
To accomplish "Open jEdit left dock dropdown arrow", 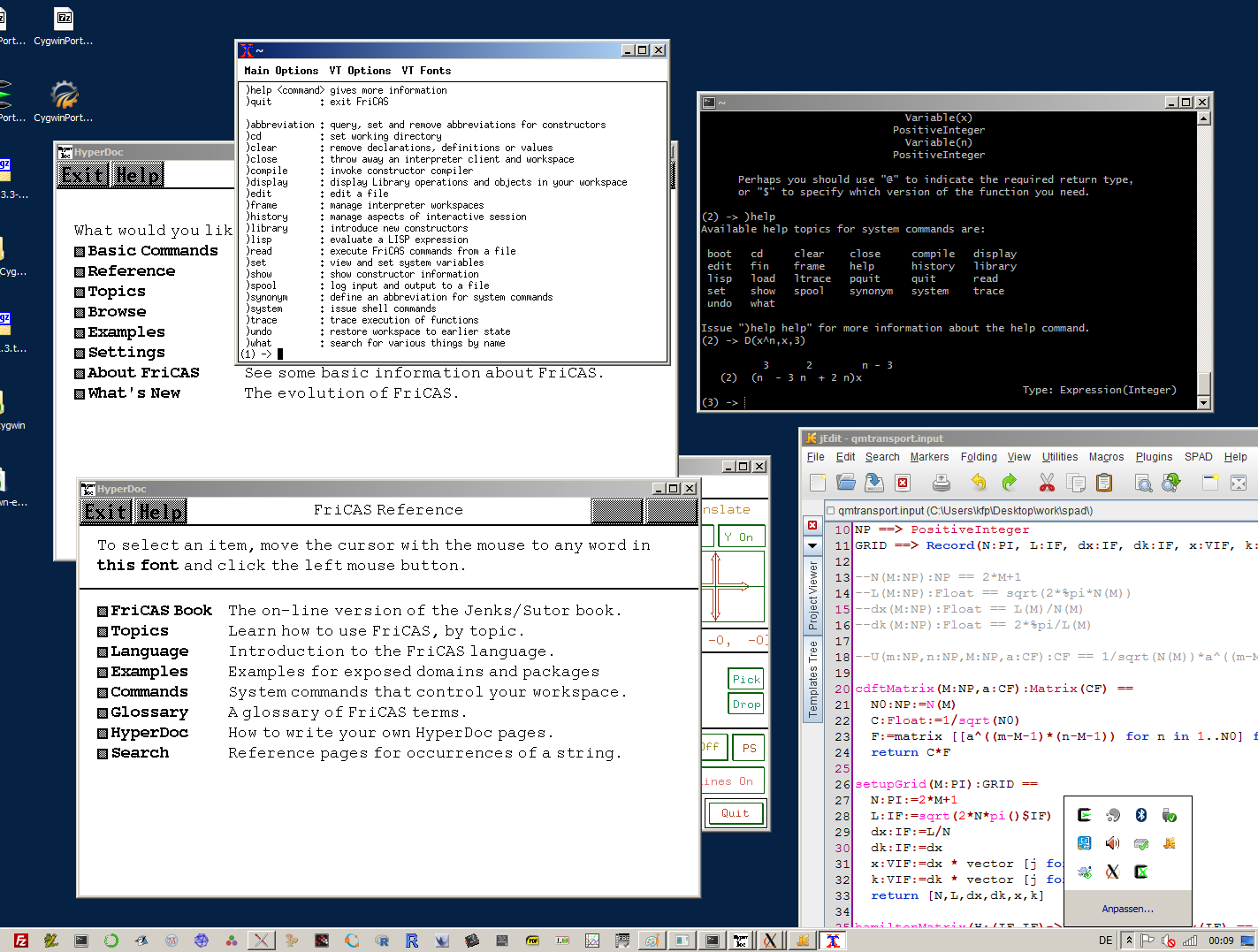I will [812, 545].
